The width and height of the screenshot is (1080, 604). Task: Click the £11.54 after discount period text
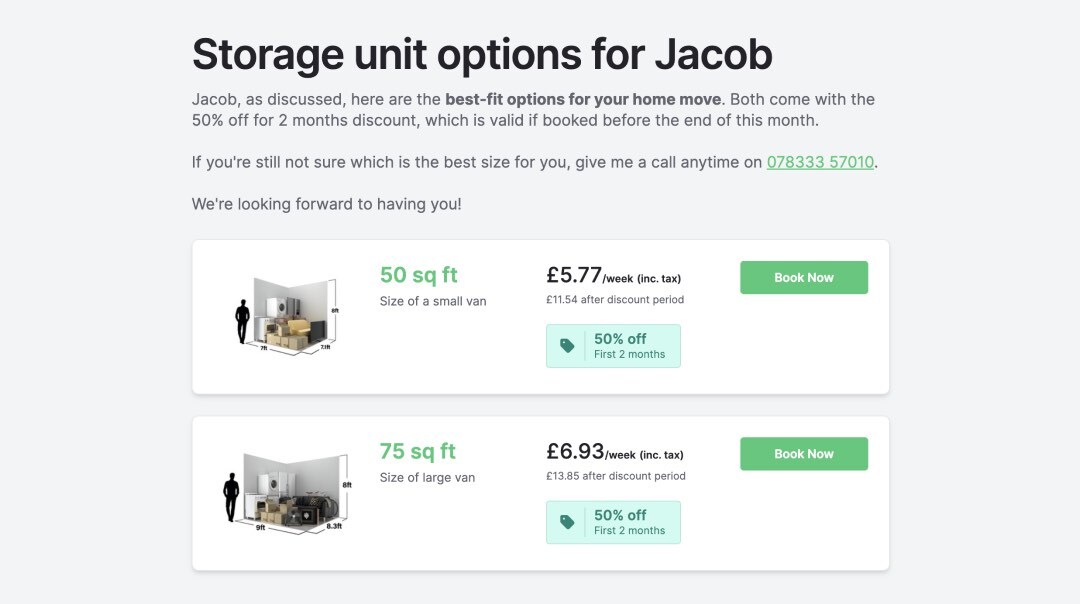[615, 299]
